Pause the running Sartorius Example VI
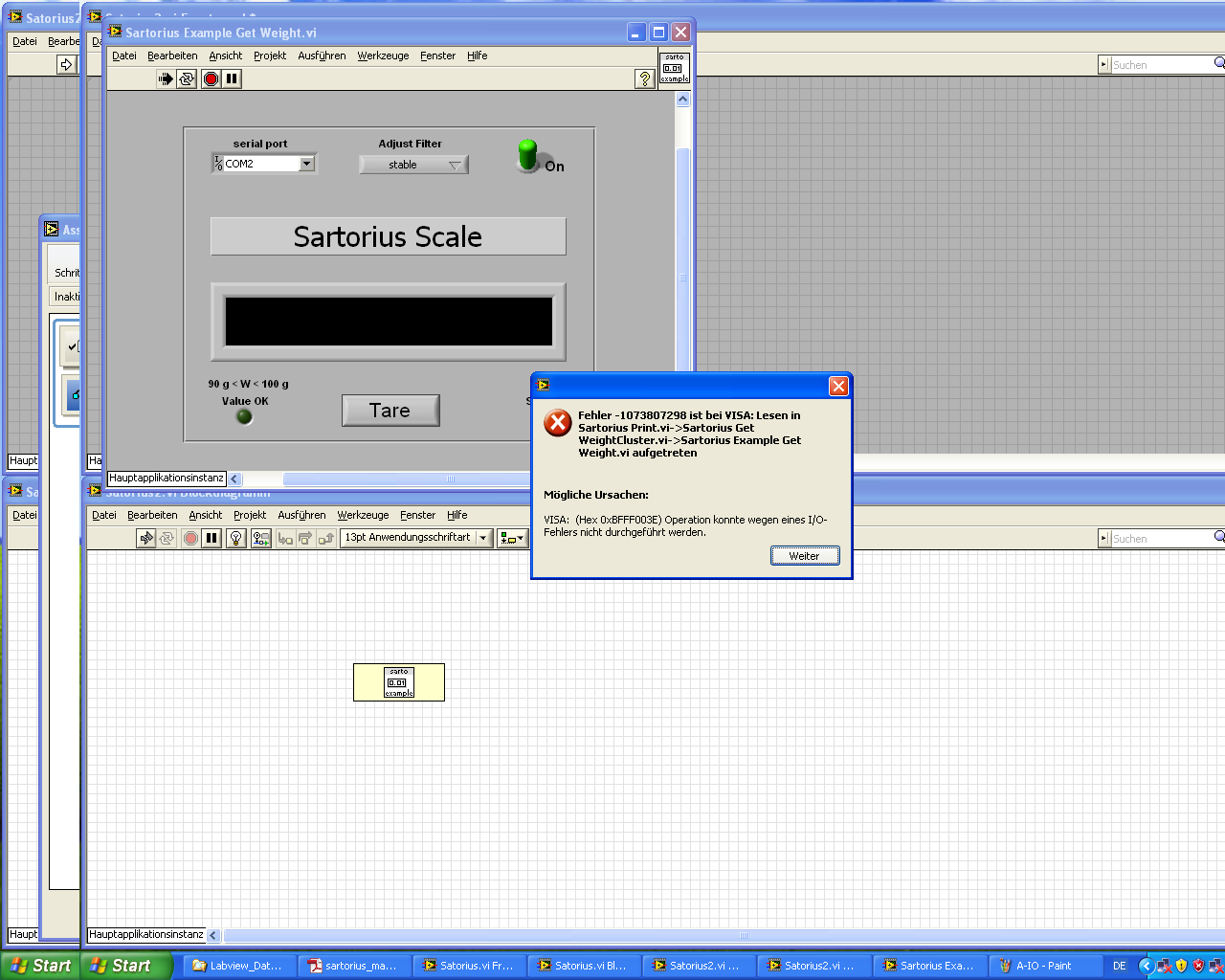The width and height of the screenshot is (1225, 980). (x=232, y=79)
